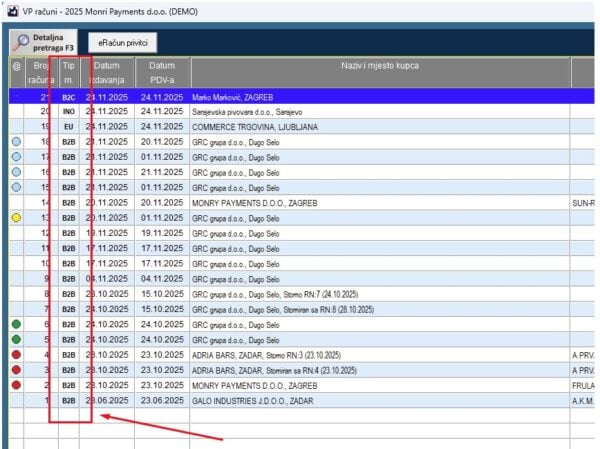This screenshot has width=600, height=449.
Task: Click the magnifier icon in Detaljna pretraga
Action: coord(23,41)
